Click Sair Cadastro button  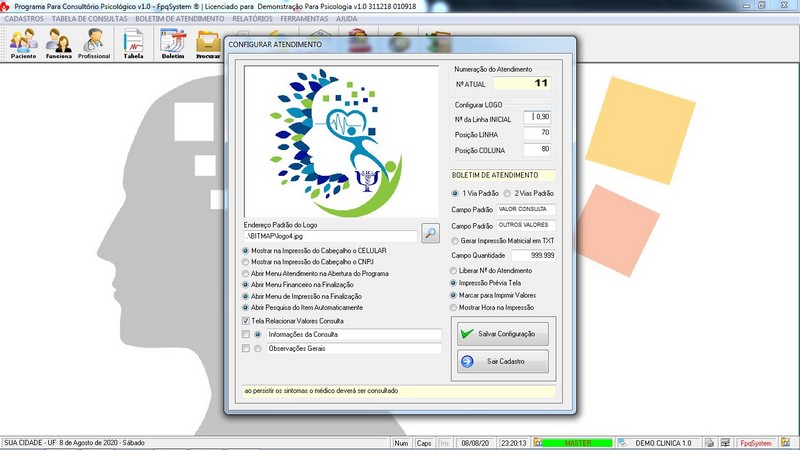tap(503, 361)
